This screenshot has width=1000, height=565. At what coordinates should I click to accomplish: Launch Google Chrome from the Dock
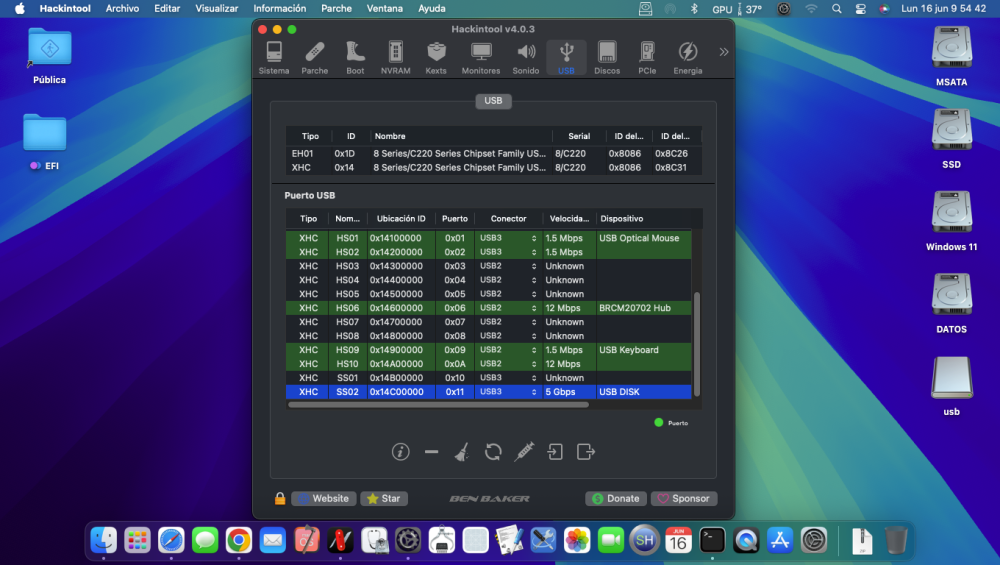(x=239, y=541)
